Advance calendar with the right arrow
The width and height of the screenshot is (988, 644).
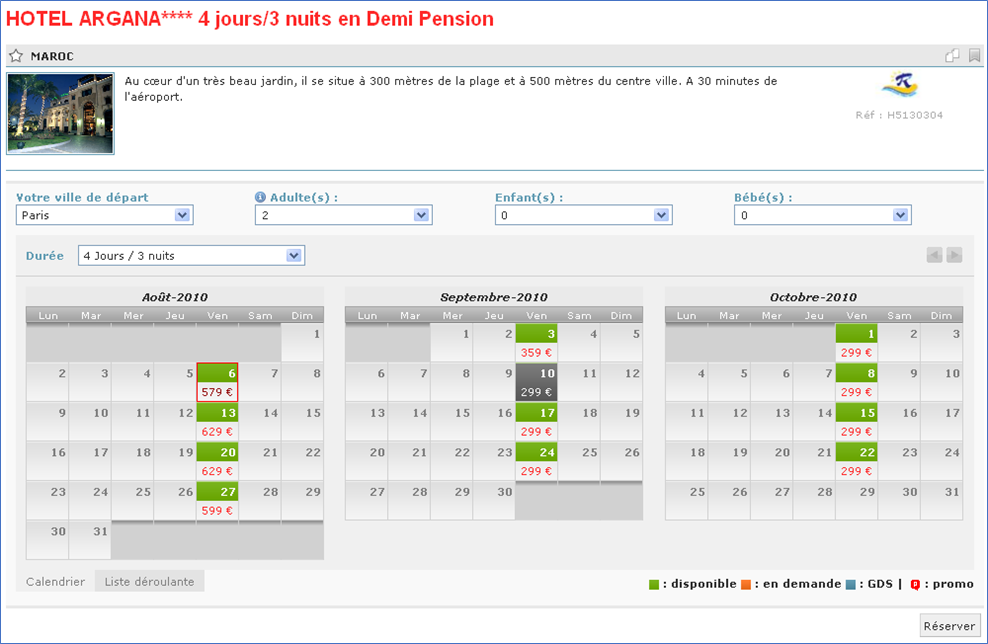[954, 255]
